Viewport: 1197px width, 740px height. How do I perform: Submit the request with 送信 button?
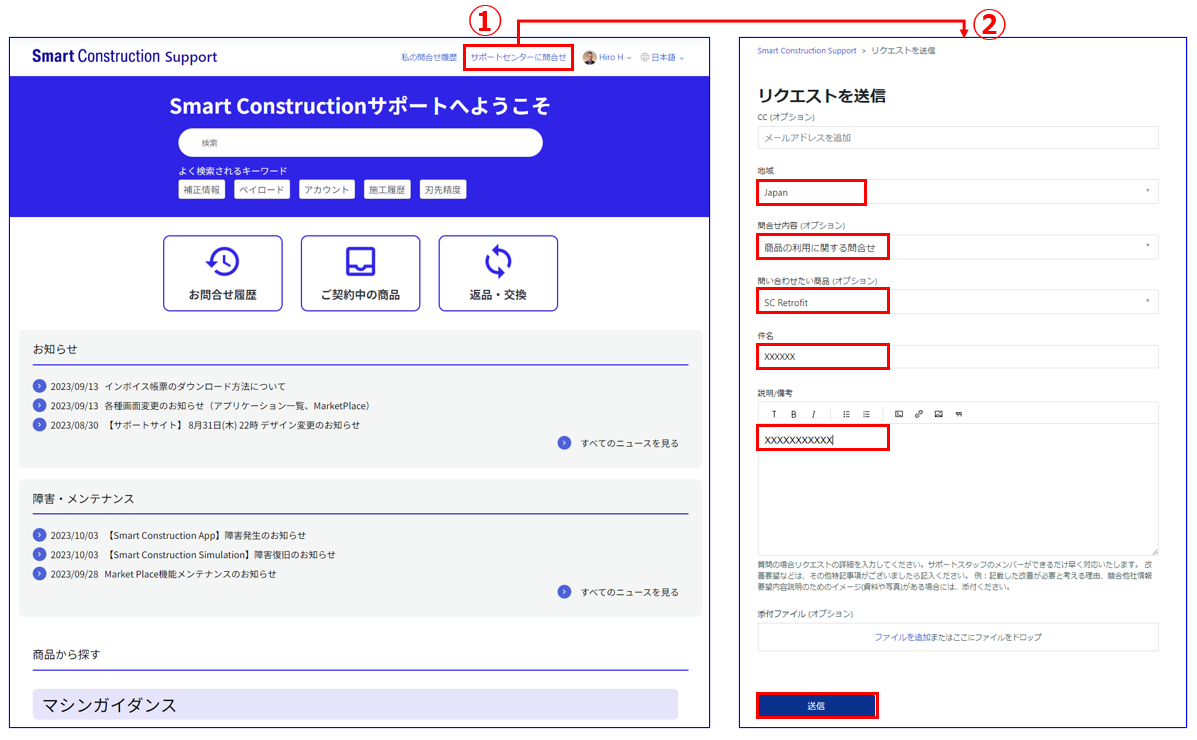(x=816, y=706)
